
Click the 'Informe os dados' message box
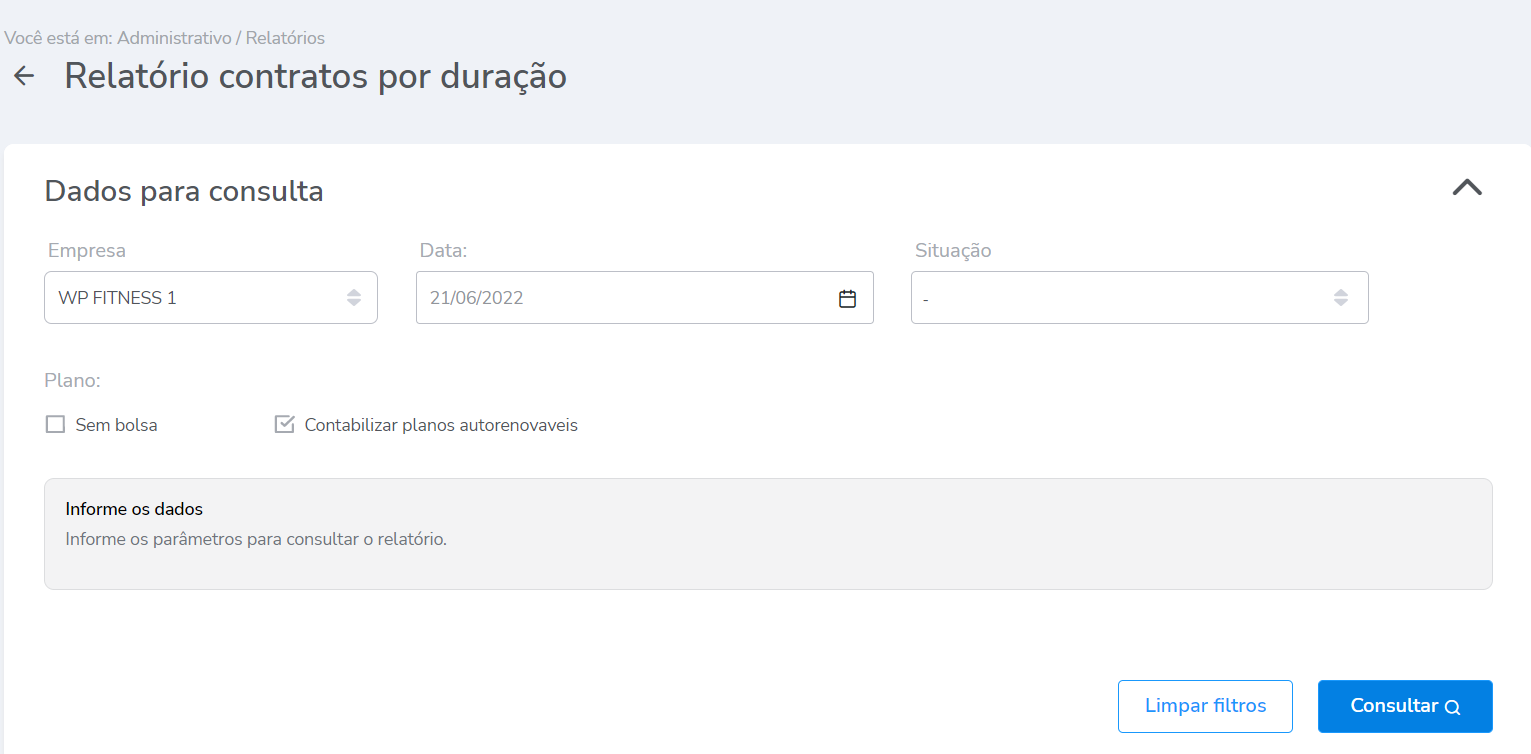pyautogui.click(x=767, y=533)
